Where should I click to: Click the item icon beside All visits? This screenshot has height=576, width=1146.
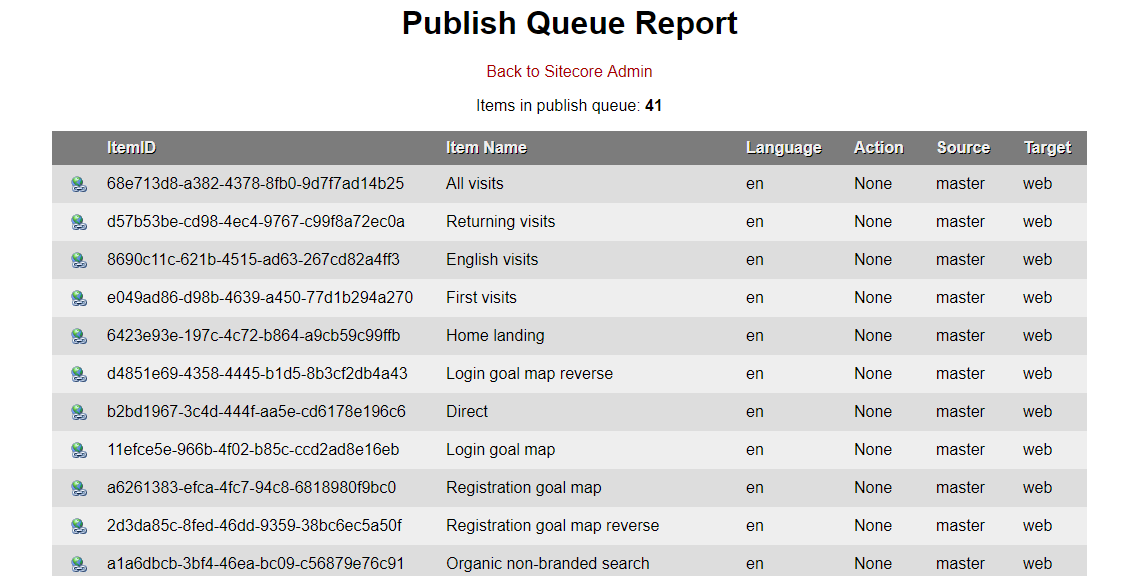point(79,184)
